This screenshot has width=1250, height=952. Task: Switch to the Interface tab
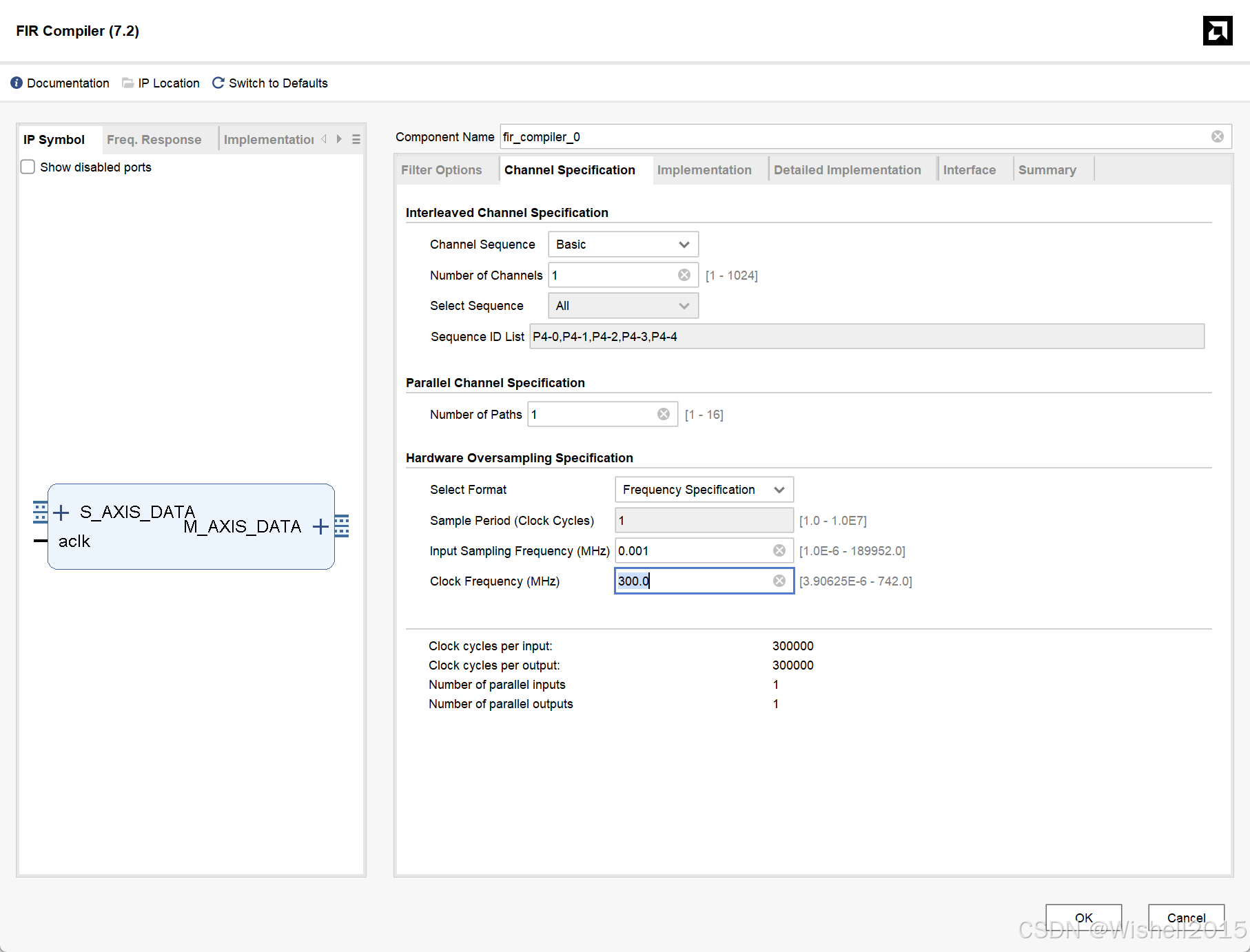[x=969, y=170]
